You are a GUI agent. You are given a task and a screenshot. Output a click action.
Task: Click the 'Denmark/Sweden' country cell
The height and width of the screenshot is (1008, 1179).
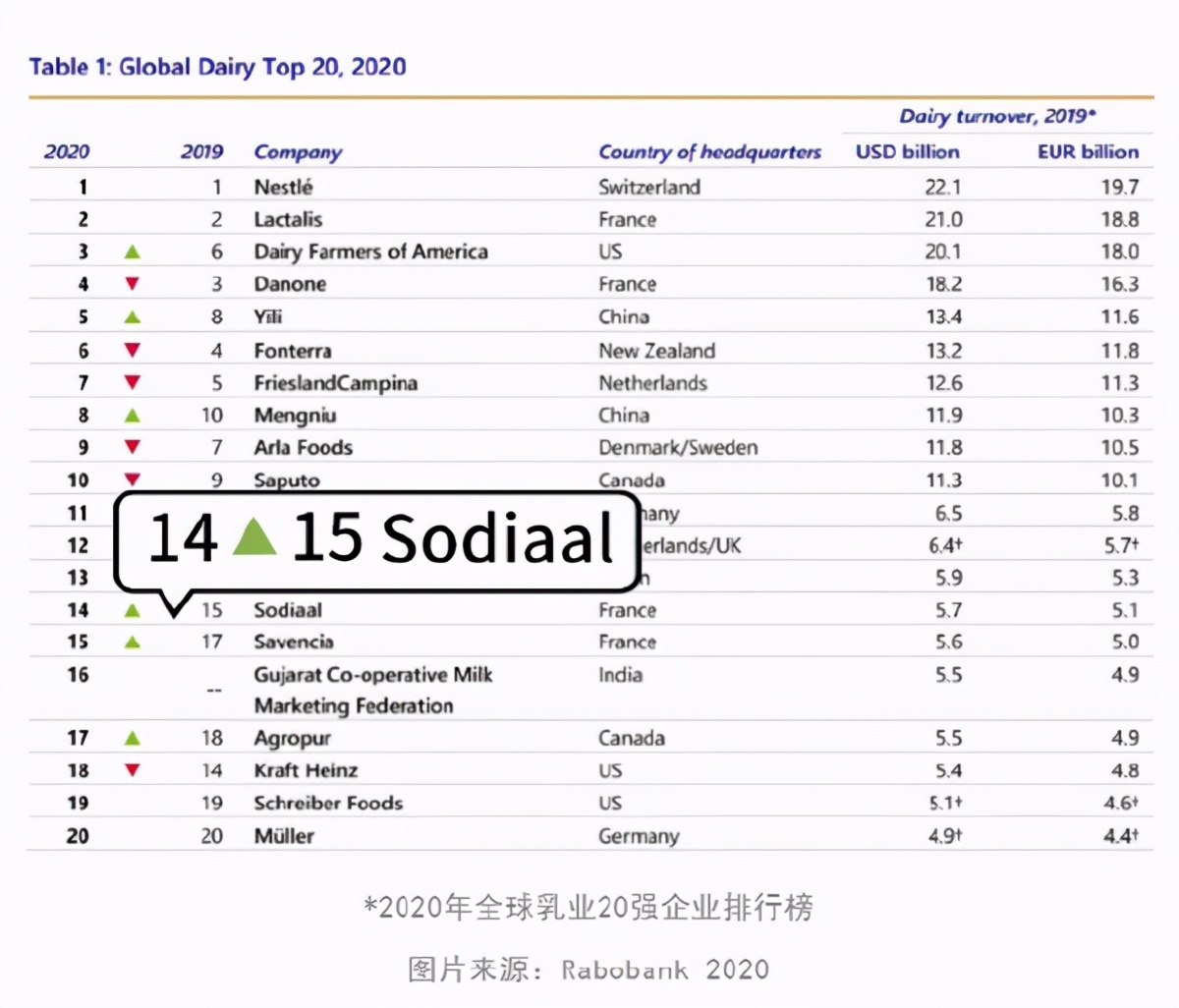point(678,447)
